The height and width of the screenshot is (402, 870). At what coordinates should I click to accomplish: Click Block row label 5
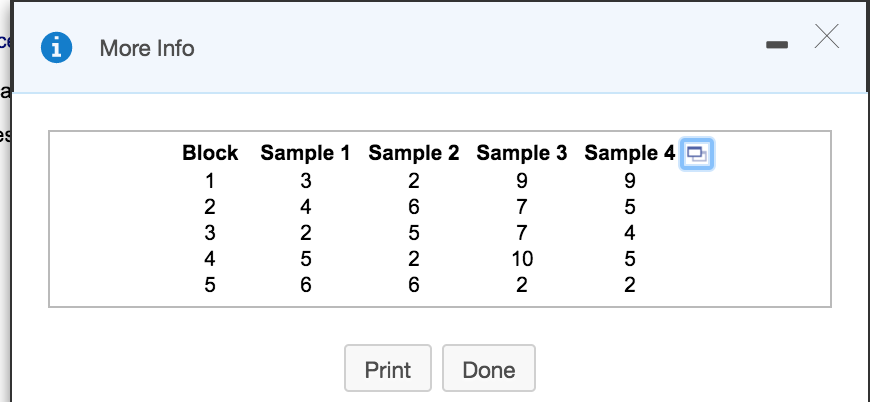(x=210, y=285)
